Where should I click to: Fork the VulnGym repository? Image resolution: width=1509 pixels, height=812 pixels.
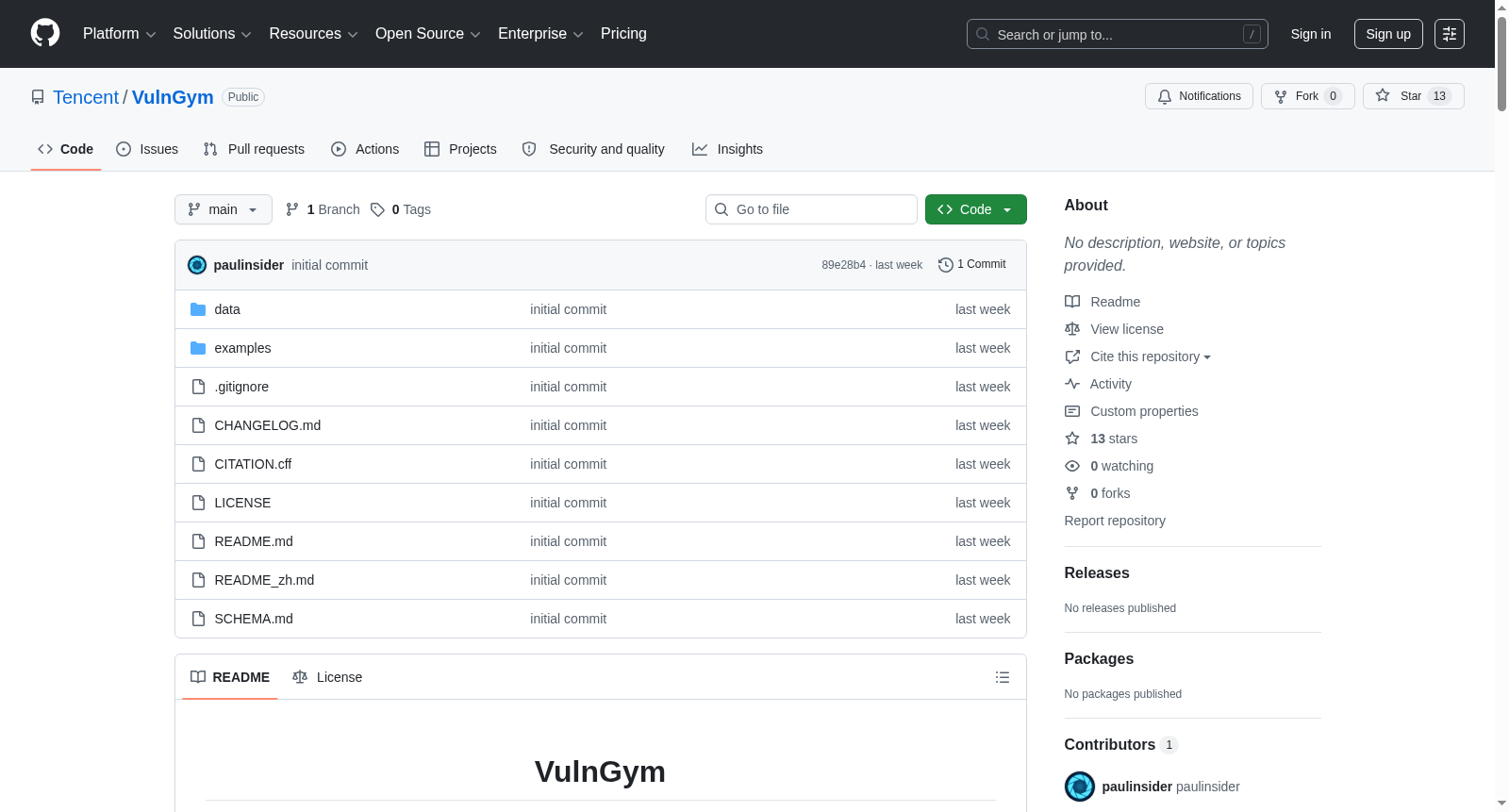(1308, 96)
